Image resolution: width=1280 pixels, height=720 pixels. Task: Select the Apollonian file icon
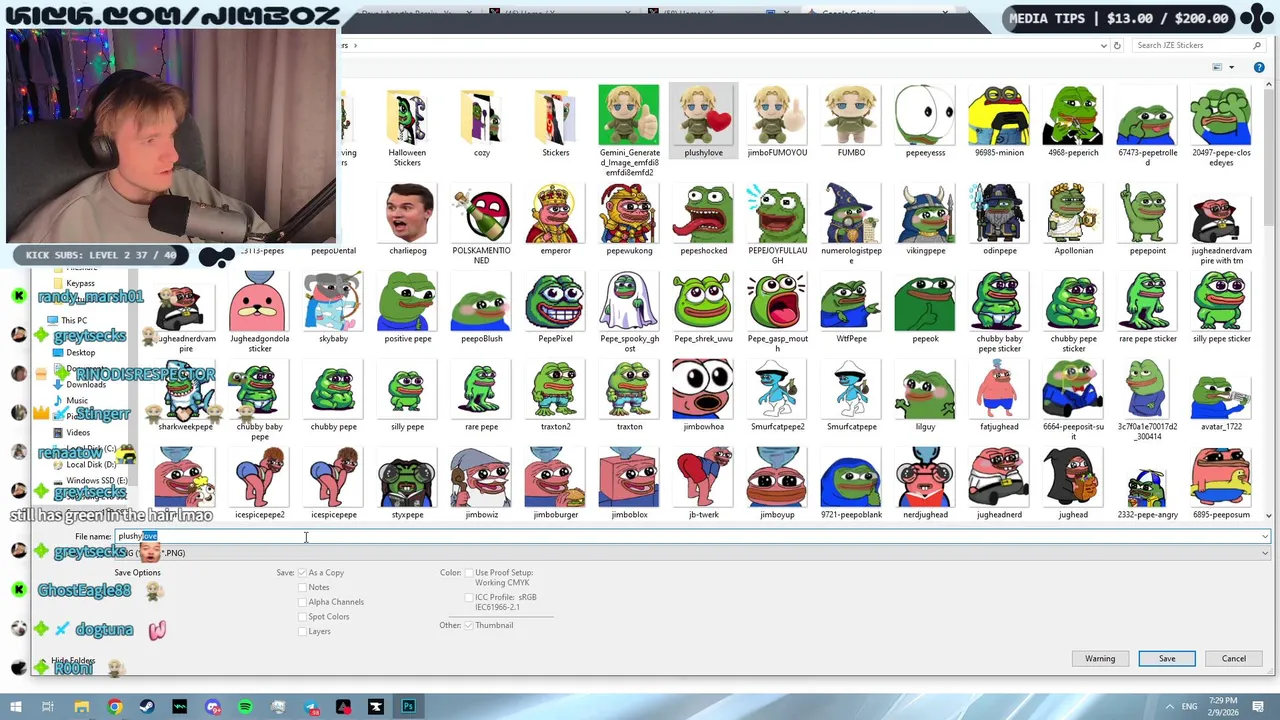pyautogui.click(x=1073, y=213)
